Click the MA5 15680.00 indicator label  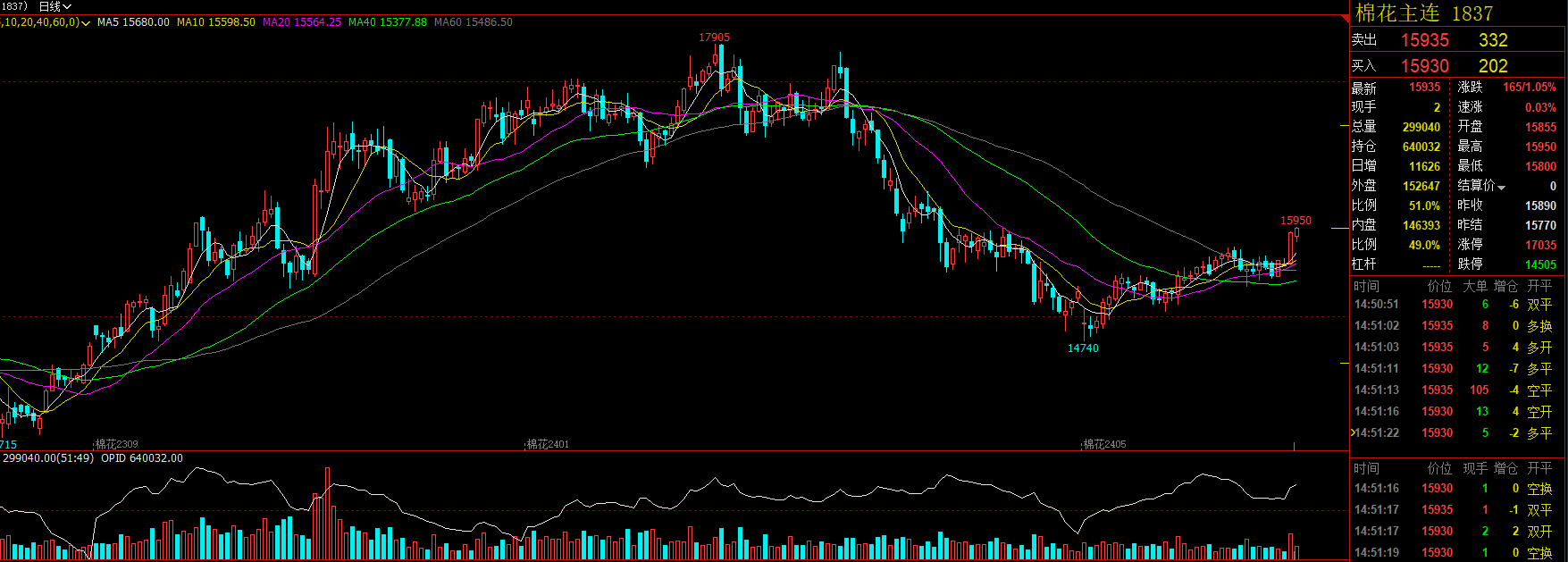[x=133, y=22]
